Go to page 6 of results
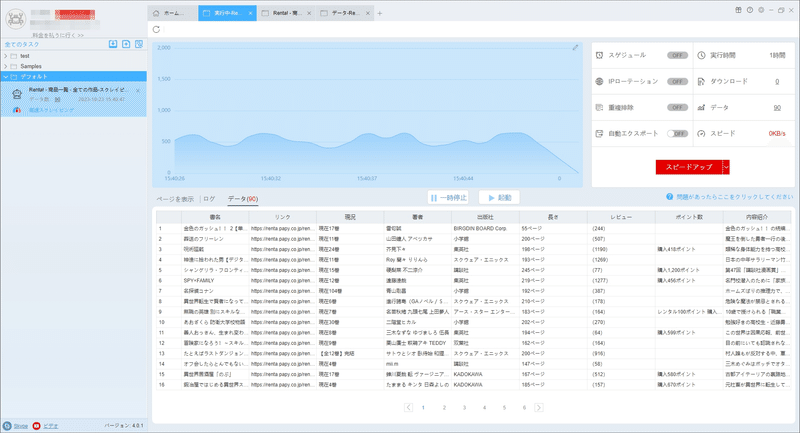This screenshot has width=800, height=433. pyautogui.click(x=524, y=407)
